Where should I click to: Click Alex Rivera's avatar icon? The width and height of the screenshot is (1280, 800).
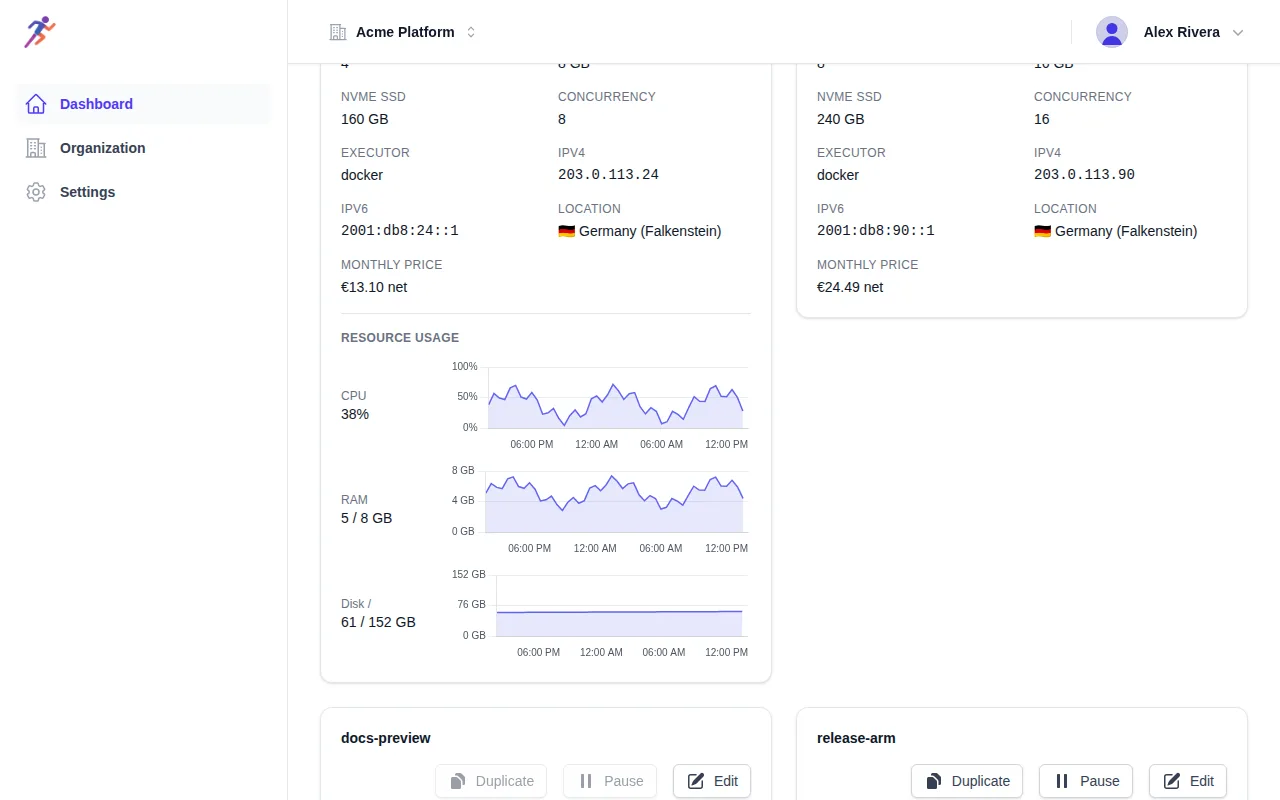1112,32
